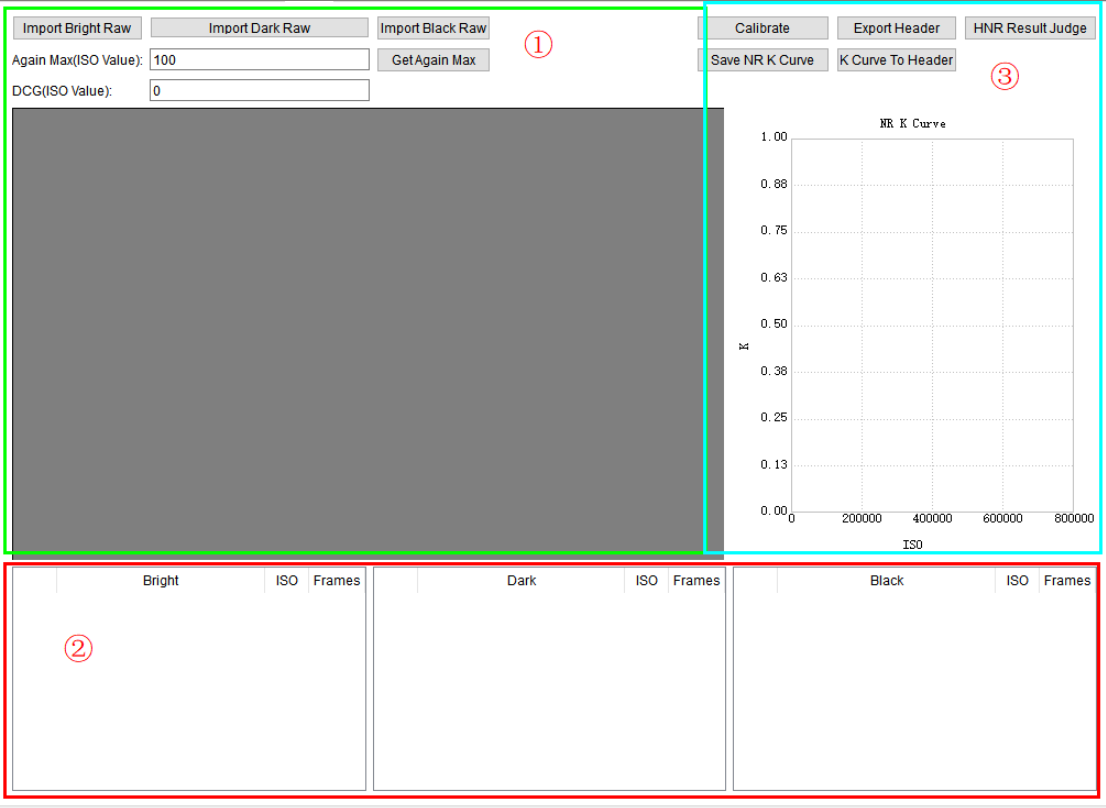Click the Frames header in the Dark table
Image resolution: width=1106 pixels, height=808 pixels.
pyautogui.click(x=696, y=581)
